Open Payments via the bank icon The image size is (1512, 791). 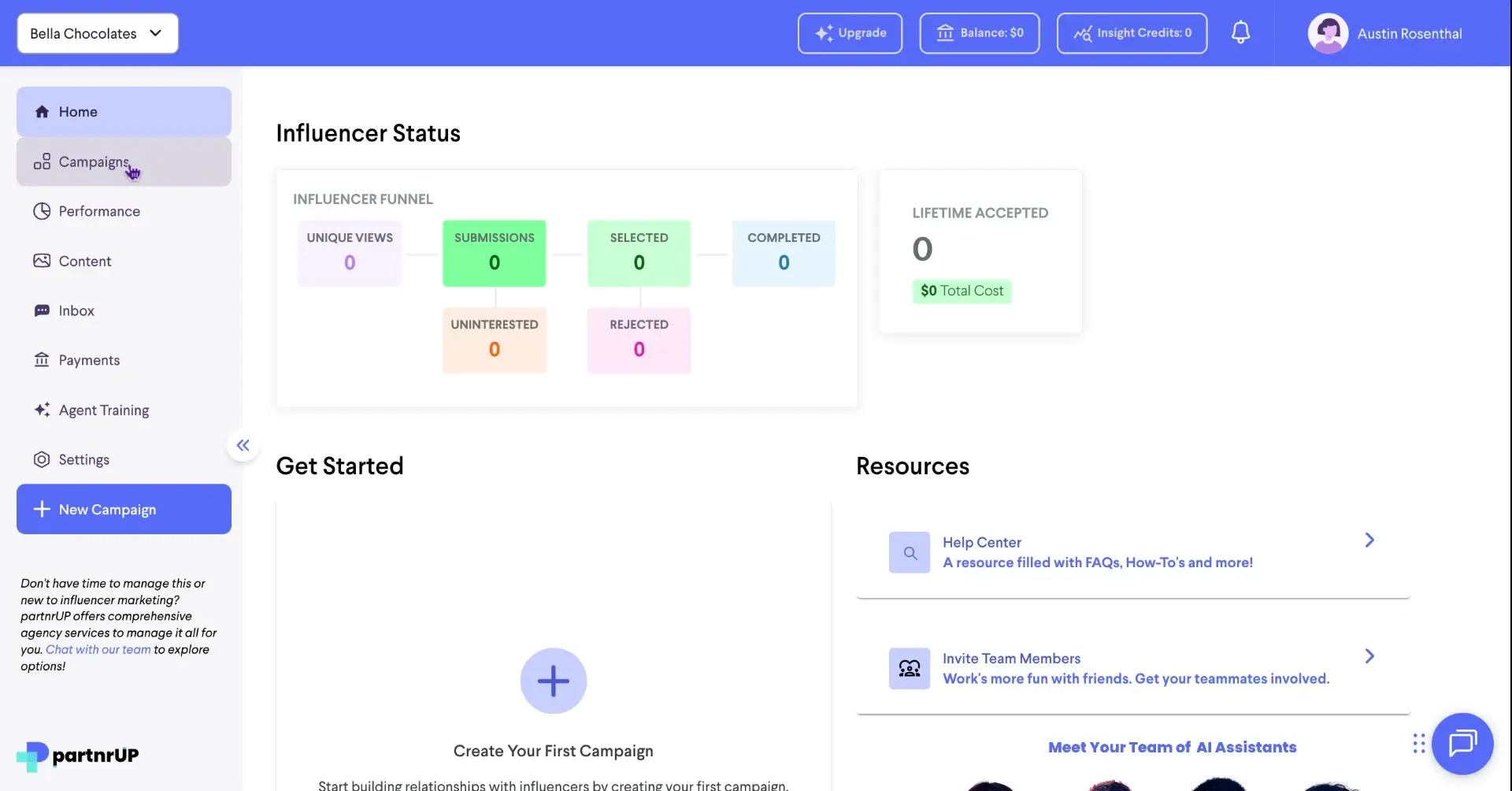(x=42, y=359)
